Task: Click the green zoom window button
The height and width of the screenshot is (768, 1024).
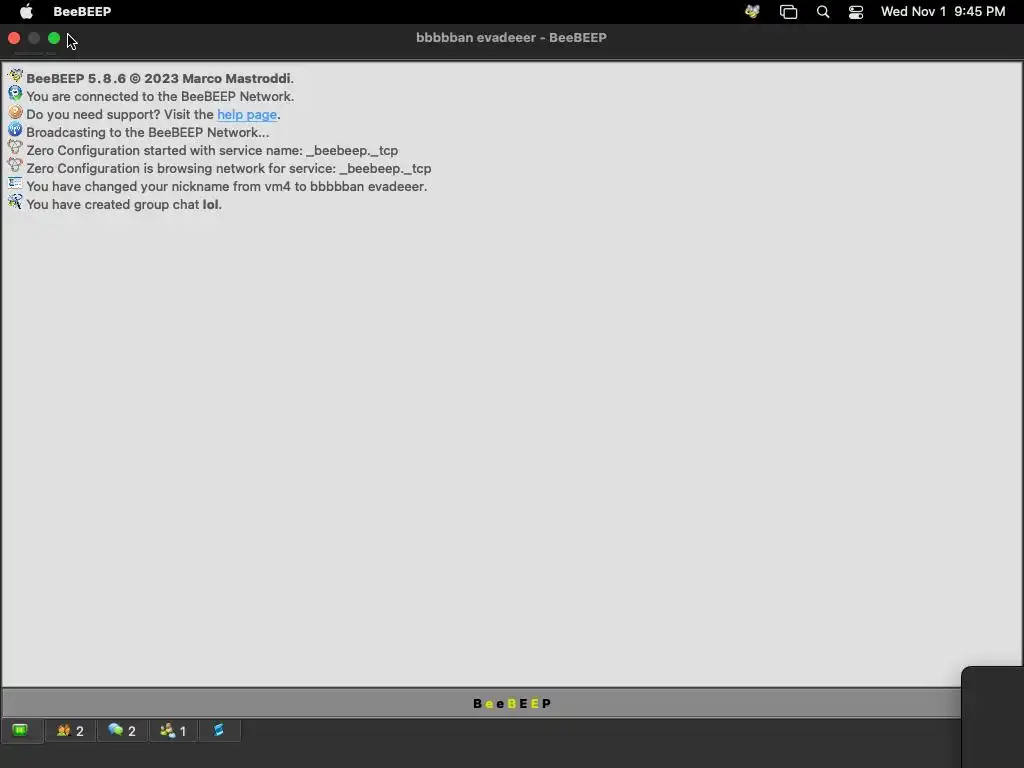Action: [x=54, y=39]
